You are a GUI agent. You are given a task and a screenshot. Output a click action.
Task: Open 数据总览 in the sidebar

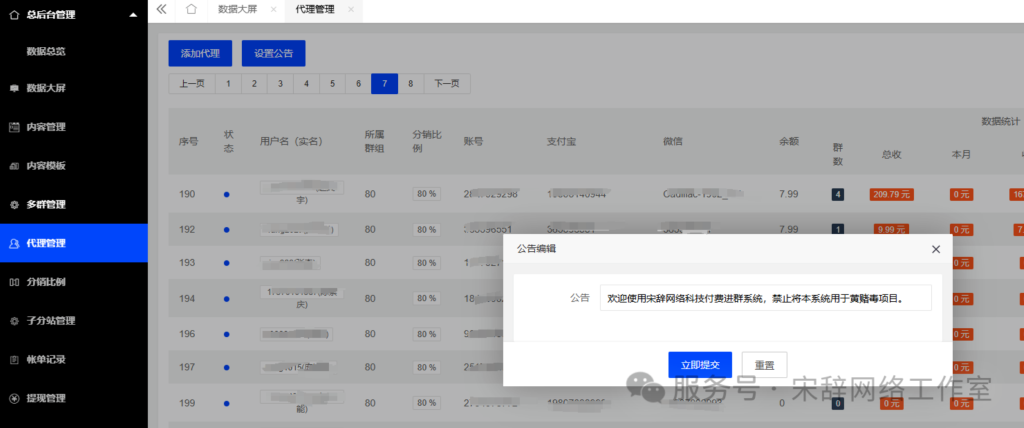click(46, 51)
